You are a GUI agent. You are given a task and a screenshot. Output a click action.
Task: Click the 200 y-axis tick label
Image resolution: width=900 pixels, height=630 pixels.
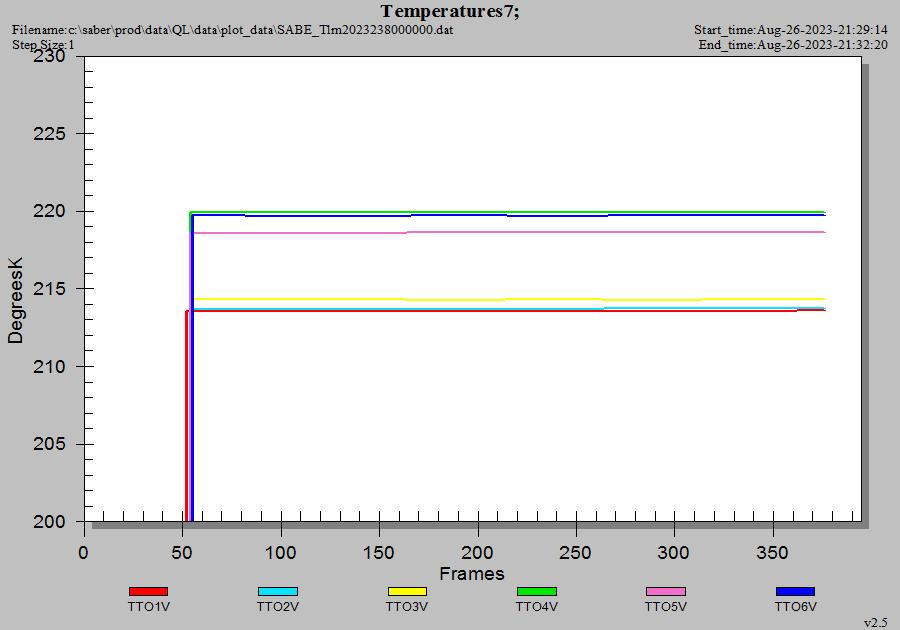(49, 522)
